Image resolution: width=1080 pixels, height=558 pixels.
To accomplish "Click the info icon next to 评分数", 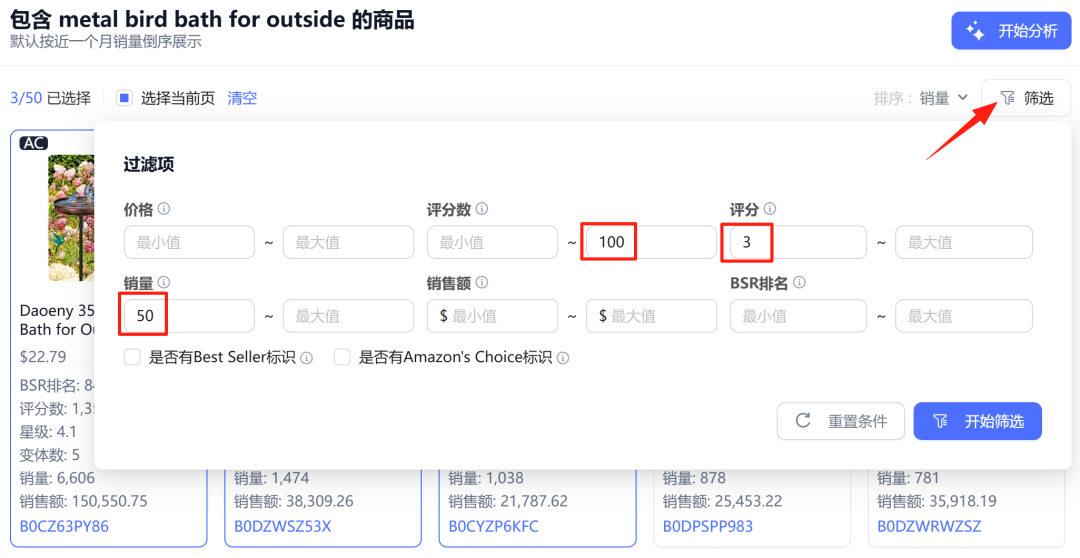I will 482,209.
